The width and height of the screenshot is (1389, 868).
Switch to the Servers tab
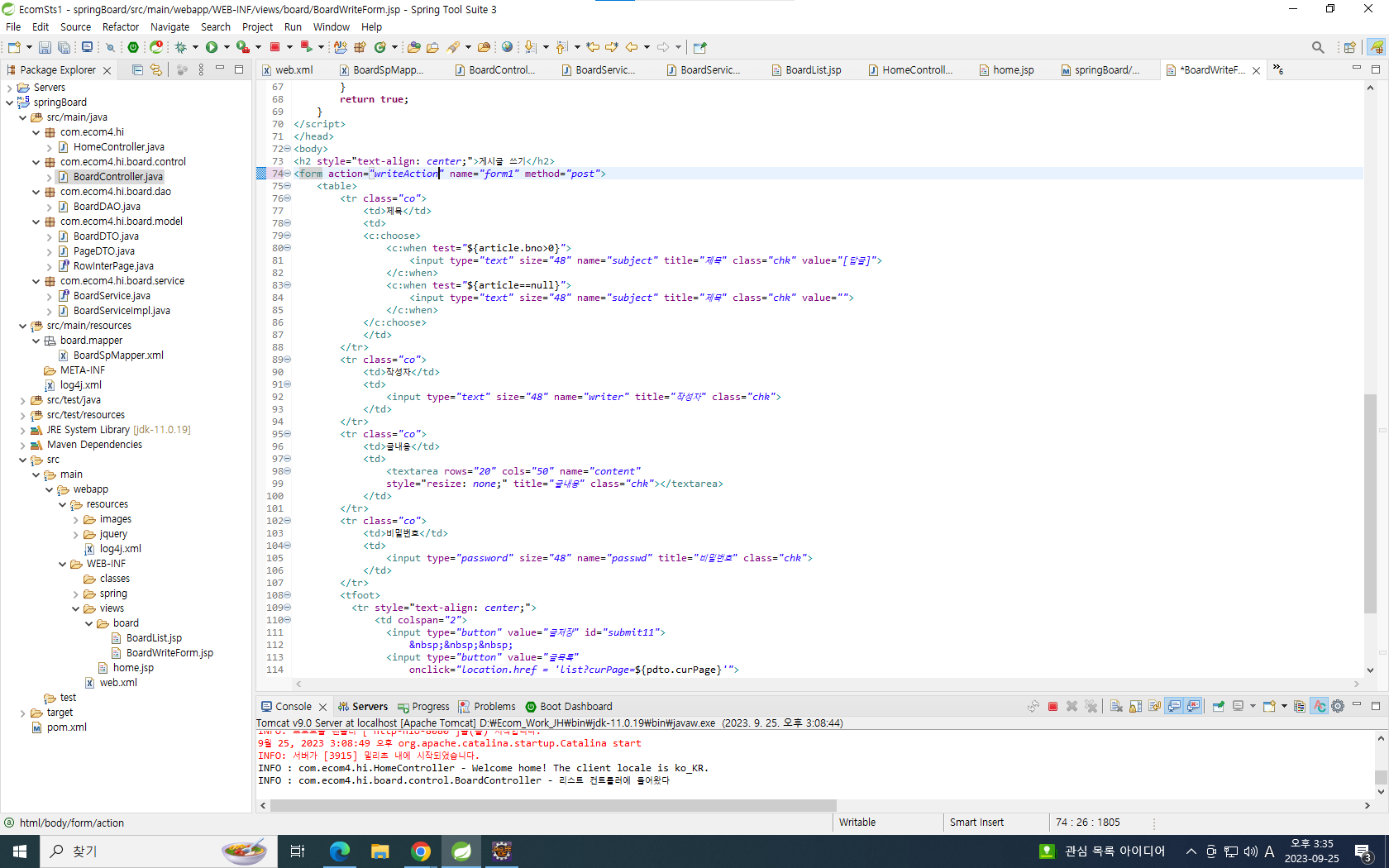(x=362, y=707)
